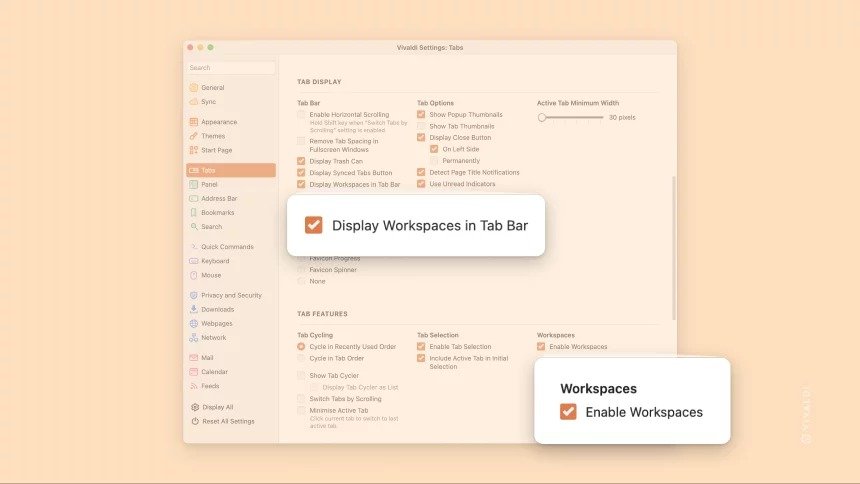Click the settings window vertical scrollbar
Viewport: 860px width, 484px height.
click(674, 248)
